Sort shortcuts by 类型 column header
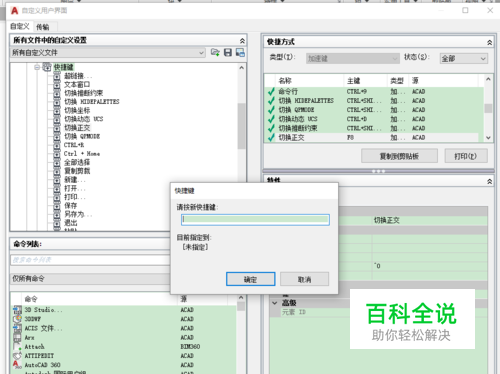Image resolution: width=500 pixels, height=374 pixels. (x=398, y=81)
